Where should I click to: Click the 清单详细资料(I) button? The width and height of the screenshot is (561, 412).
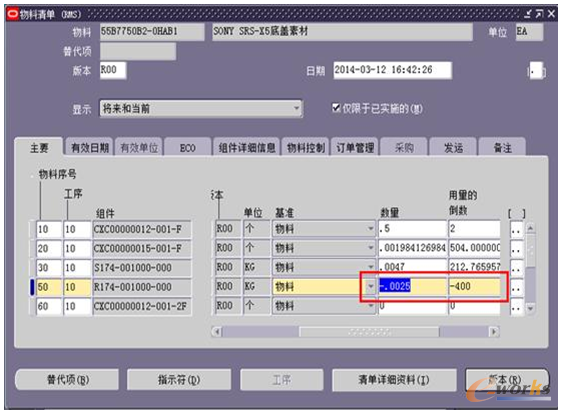pos(394,380)
